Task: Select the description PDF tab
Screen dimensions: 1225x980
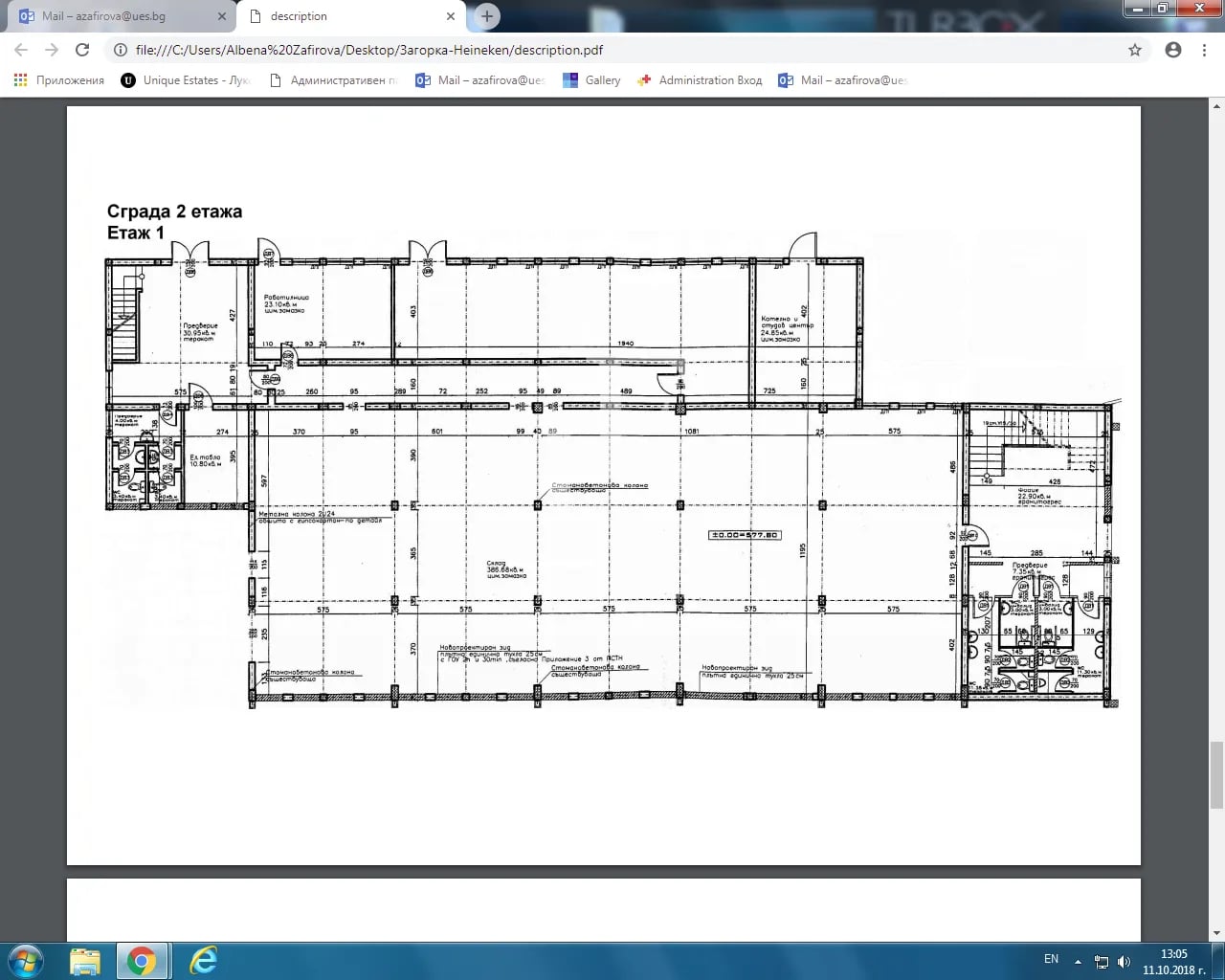Action: (352, 16)
